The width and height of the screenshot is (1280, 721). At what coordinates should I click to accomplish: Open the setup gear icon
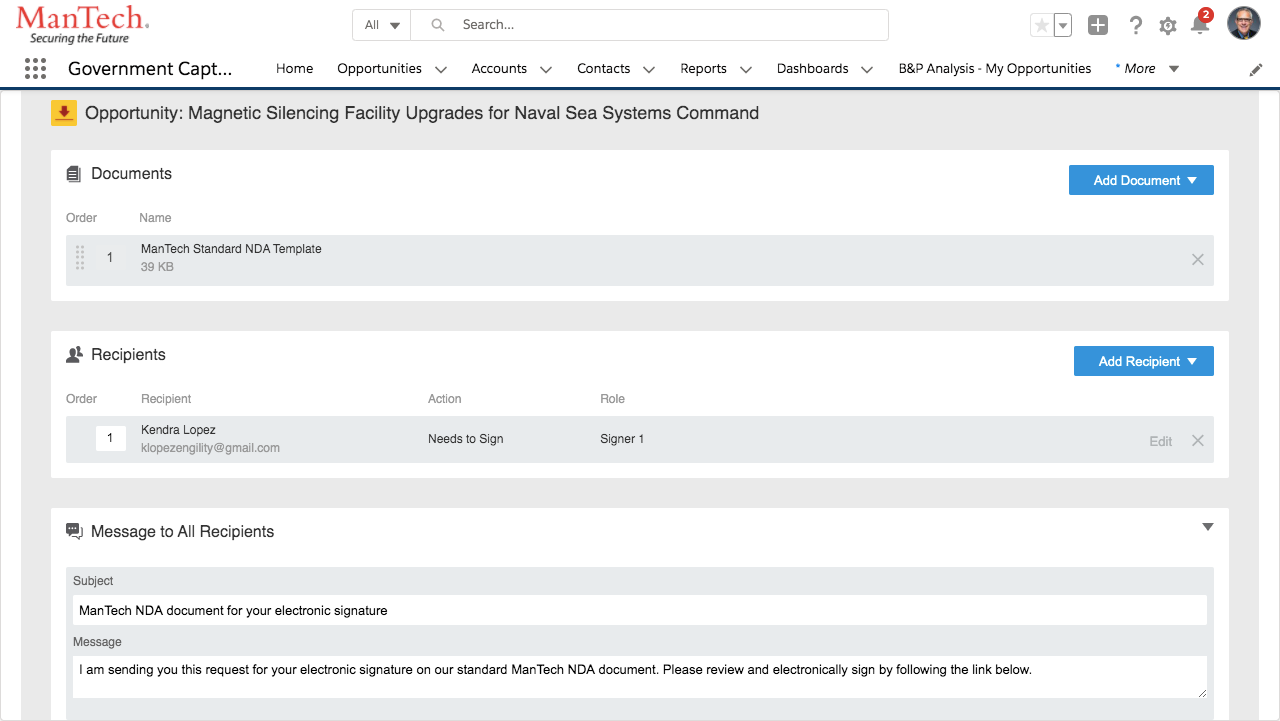click(1167, 26)
